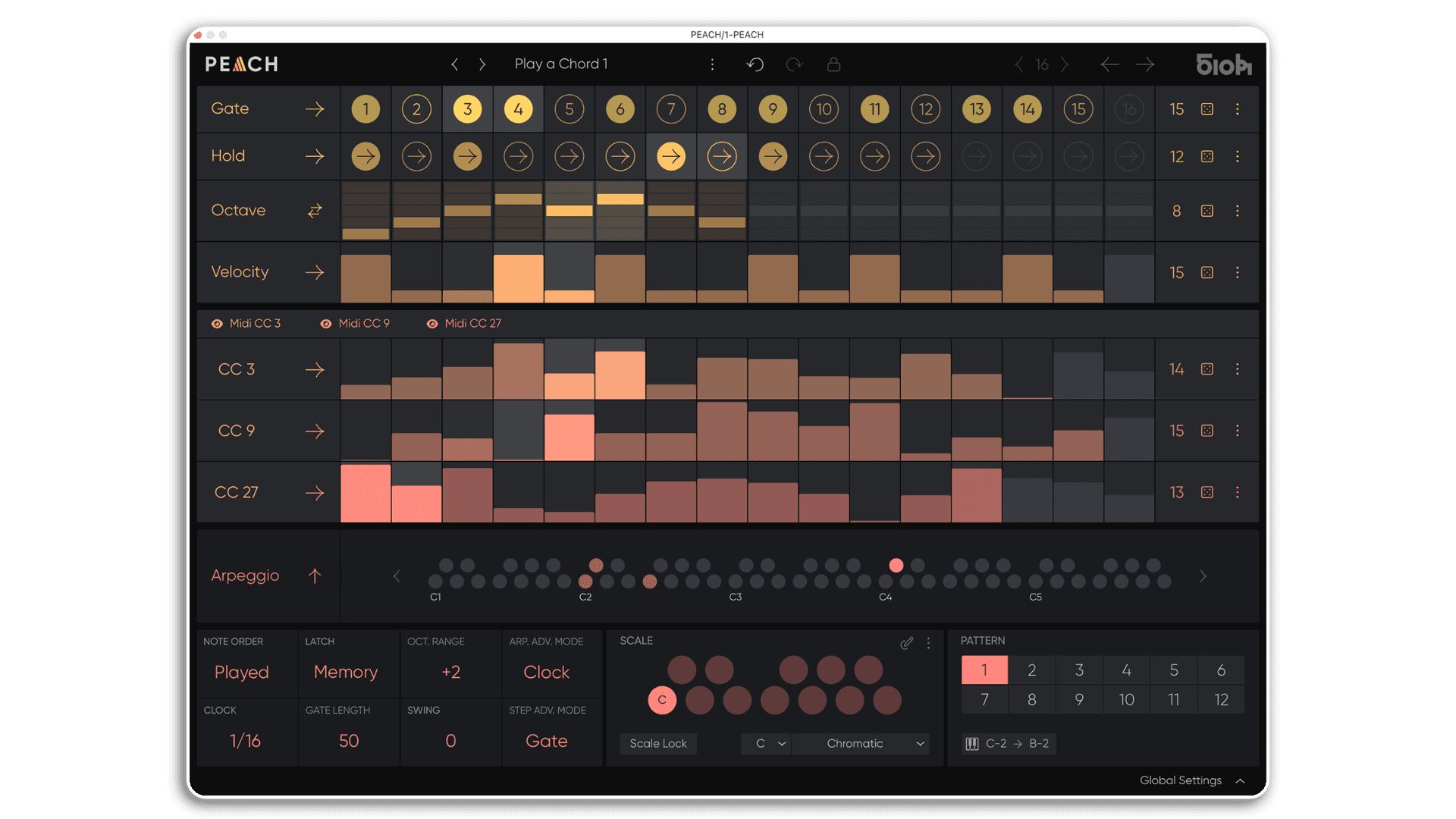Randomize the Hold lane with dice icon
The height and width of the screenshot is (819, 1456).
(x=1207, y=156)
